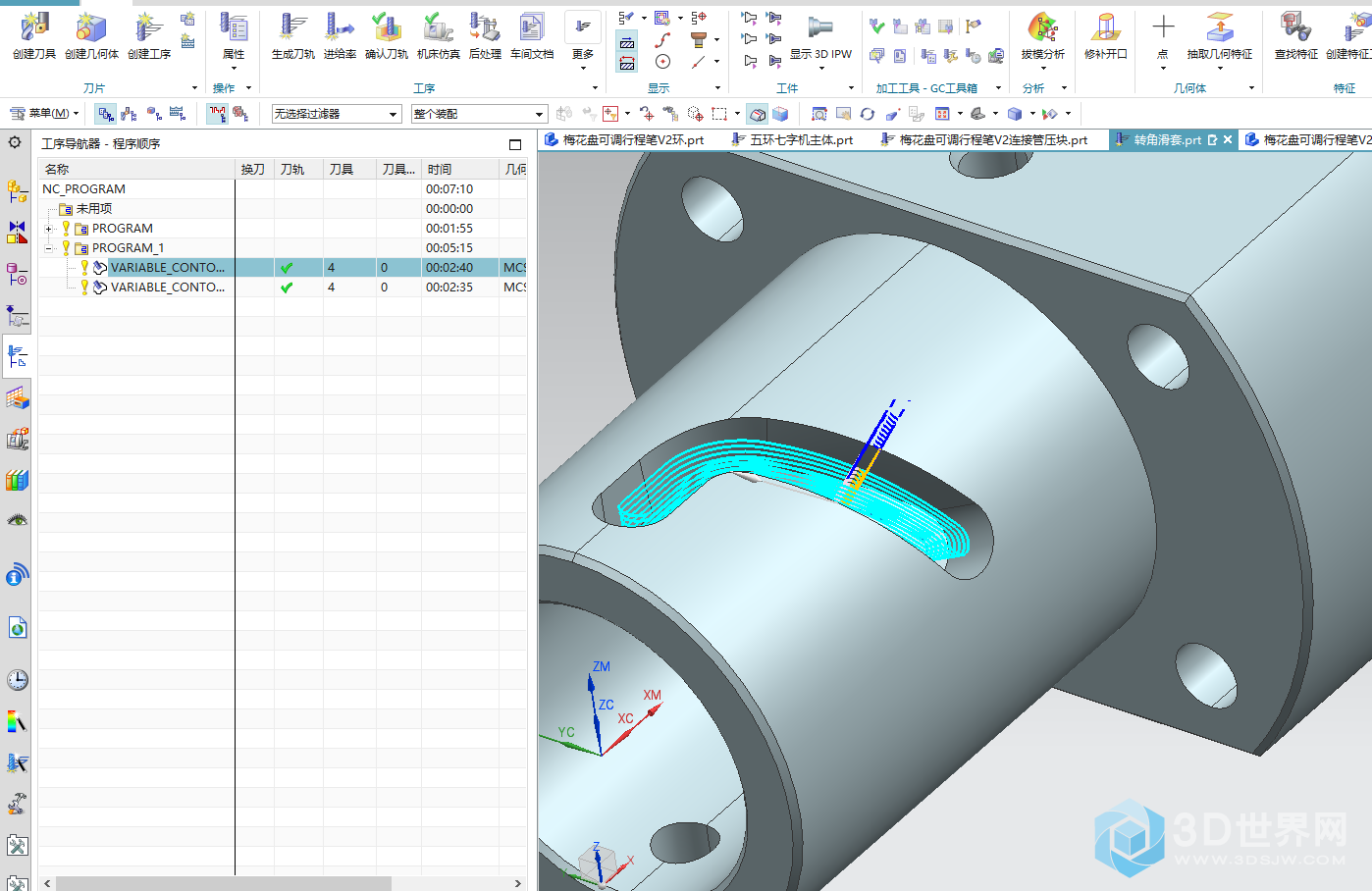Viewport: 1372px width, 891px height.
Task: Click the 时间 column header
Action: click(460, 169)
